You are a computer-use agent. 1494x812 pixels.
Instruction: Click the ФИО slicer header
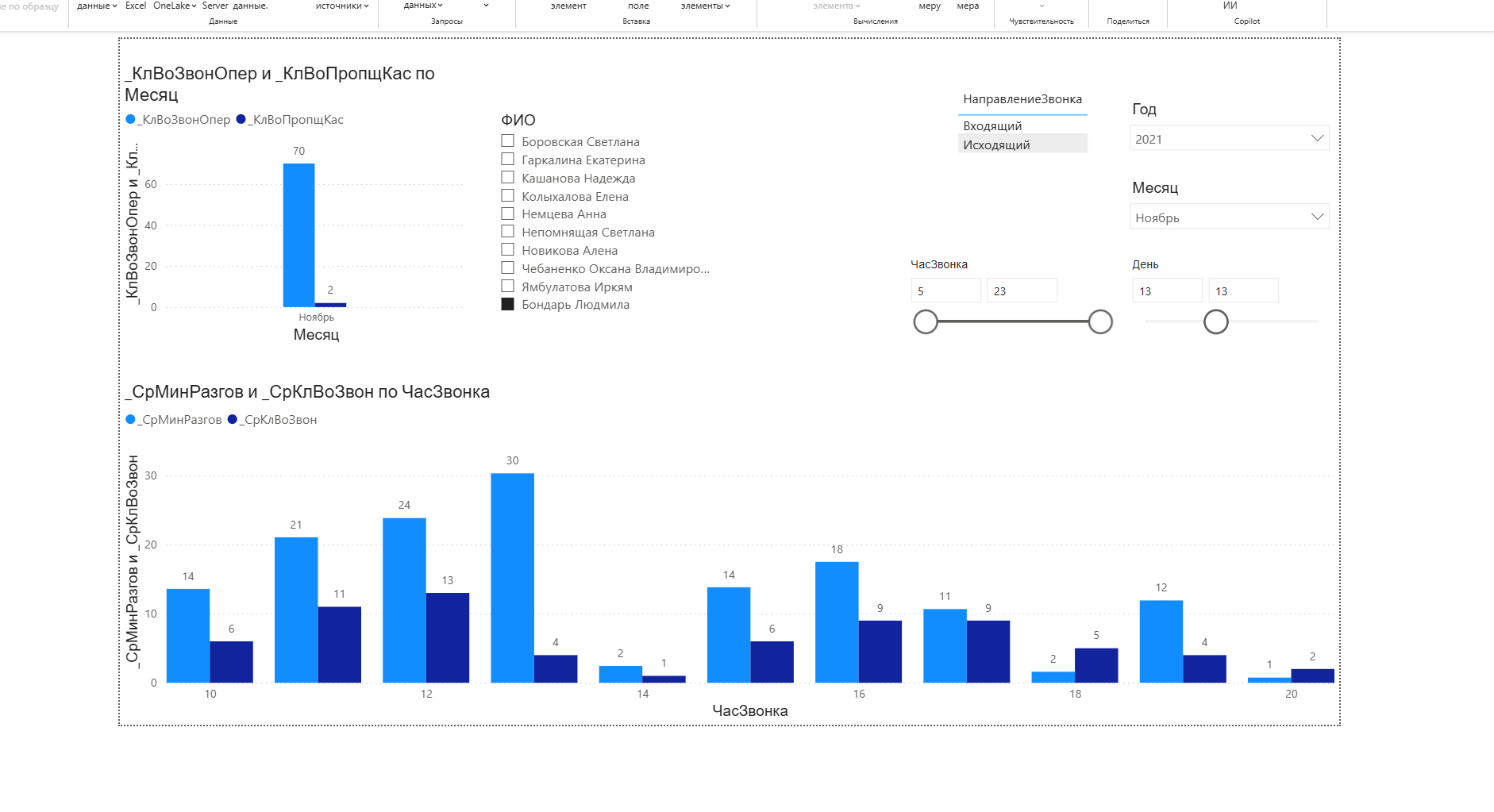518,120
